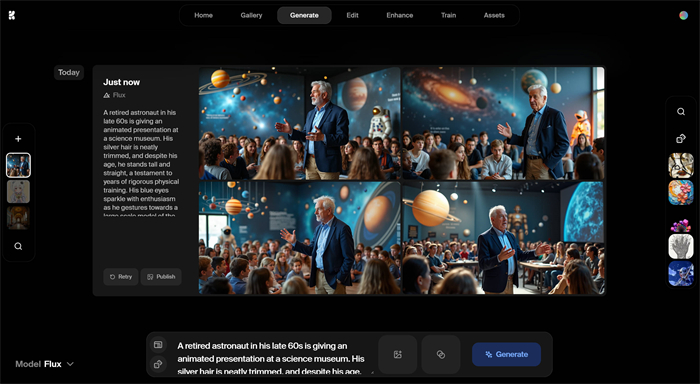This screenshot has width=700, height=384.
Task: Open the top-right generated galaxy image
Action: pyautogui.click(x=503, y=123)
